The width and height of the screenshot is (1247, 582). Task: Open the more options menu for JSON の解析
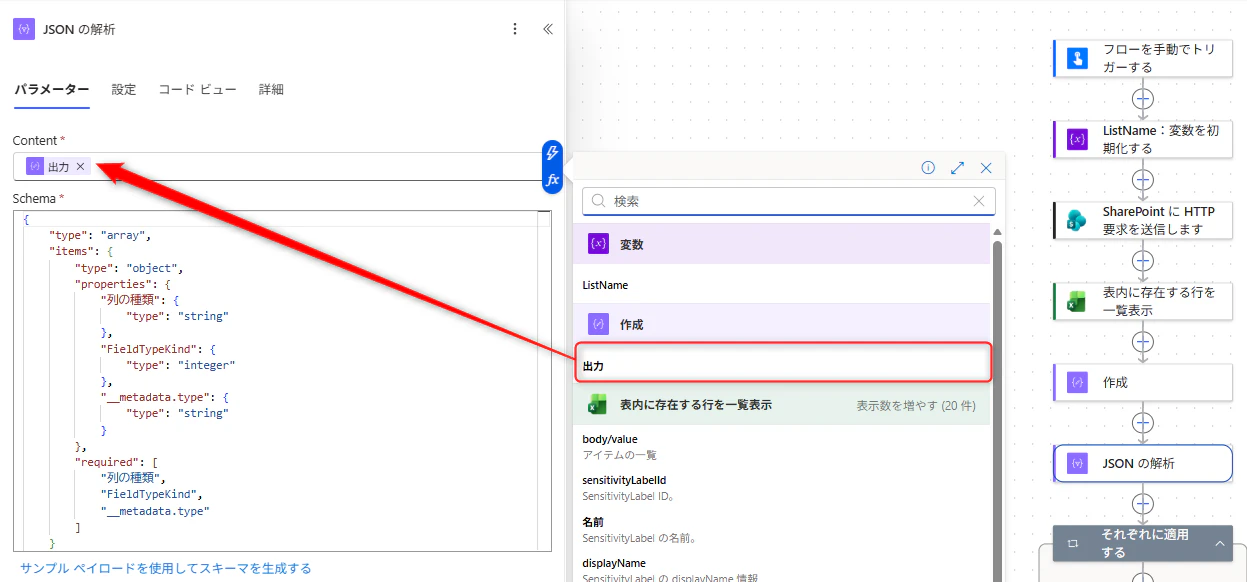click(515, 29)
